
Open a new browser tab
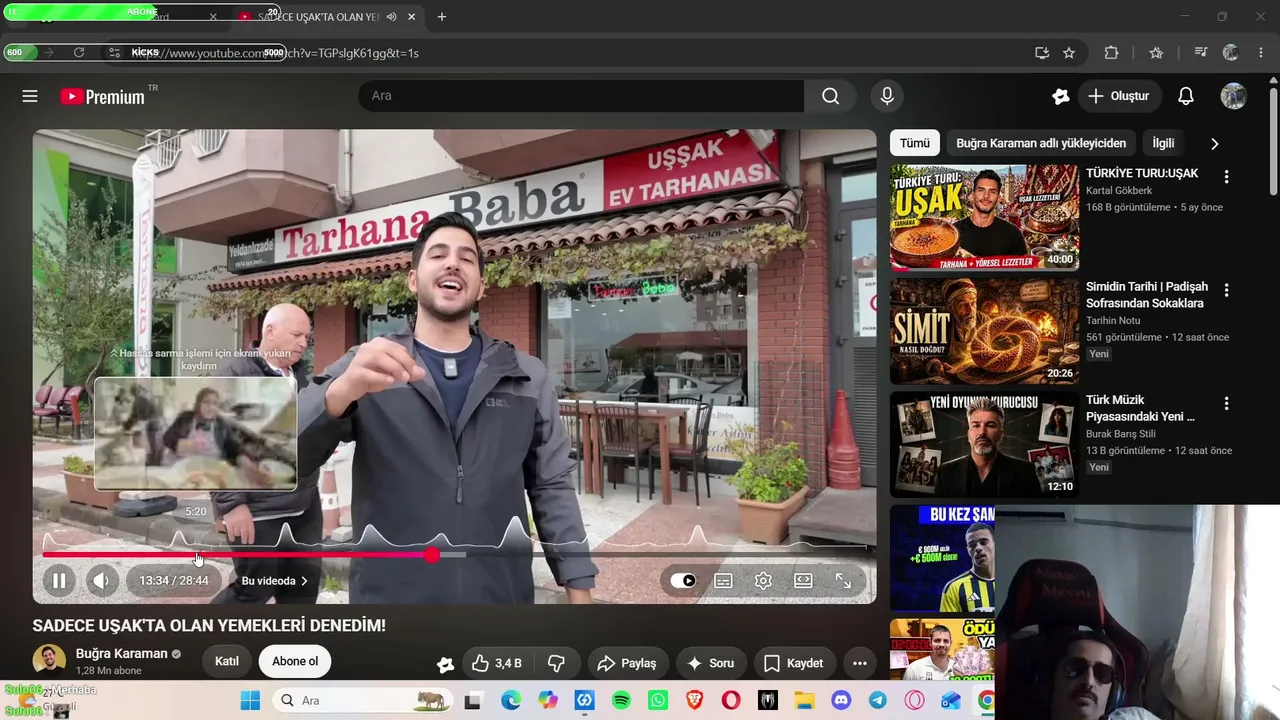[442, 17]
